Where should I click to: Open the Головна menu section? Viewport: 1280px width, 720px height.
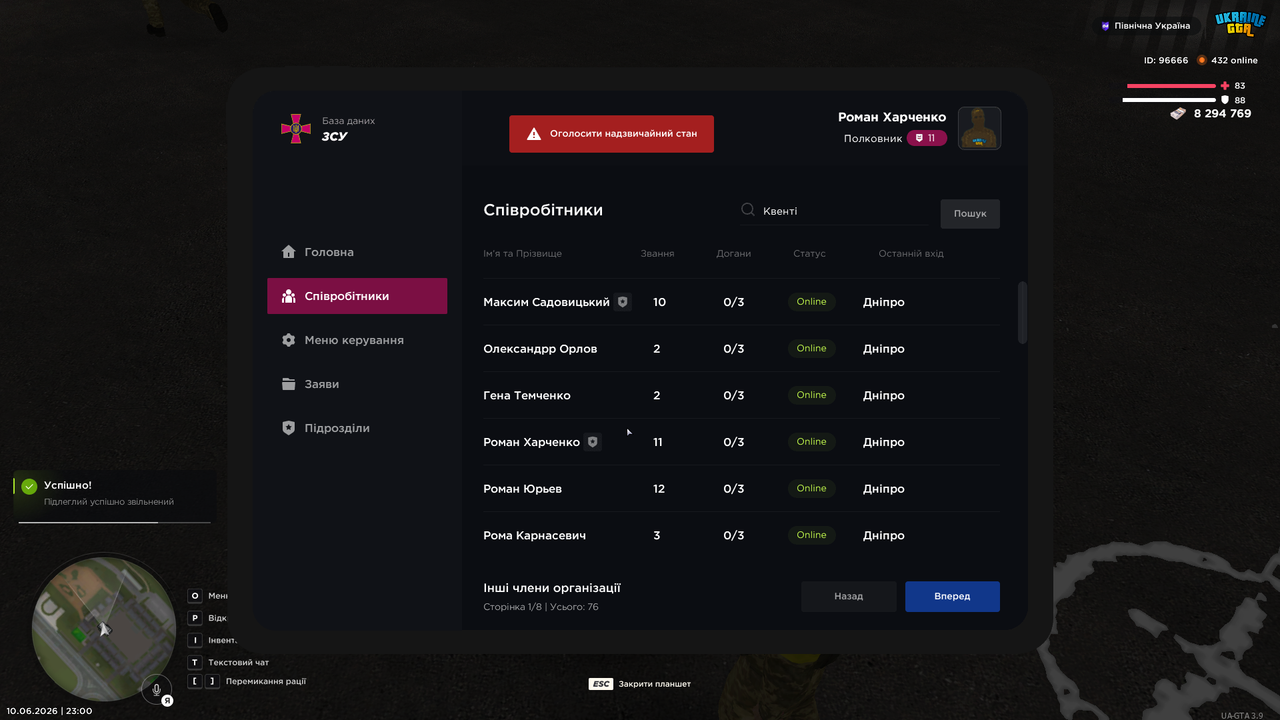tap(357, 252)
